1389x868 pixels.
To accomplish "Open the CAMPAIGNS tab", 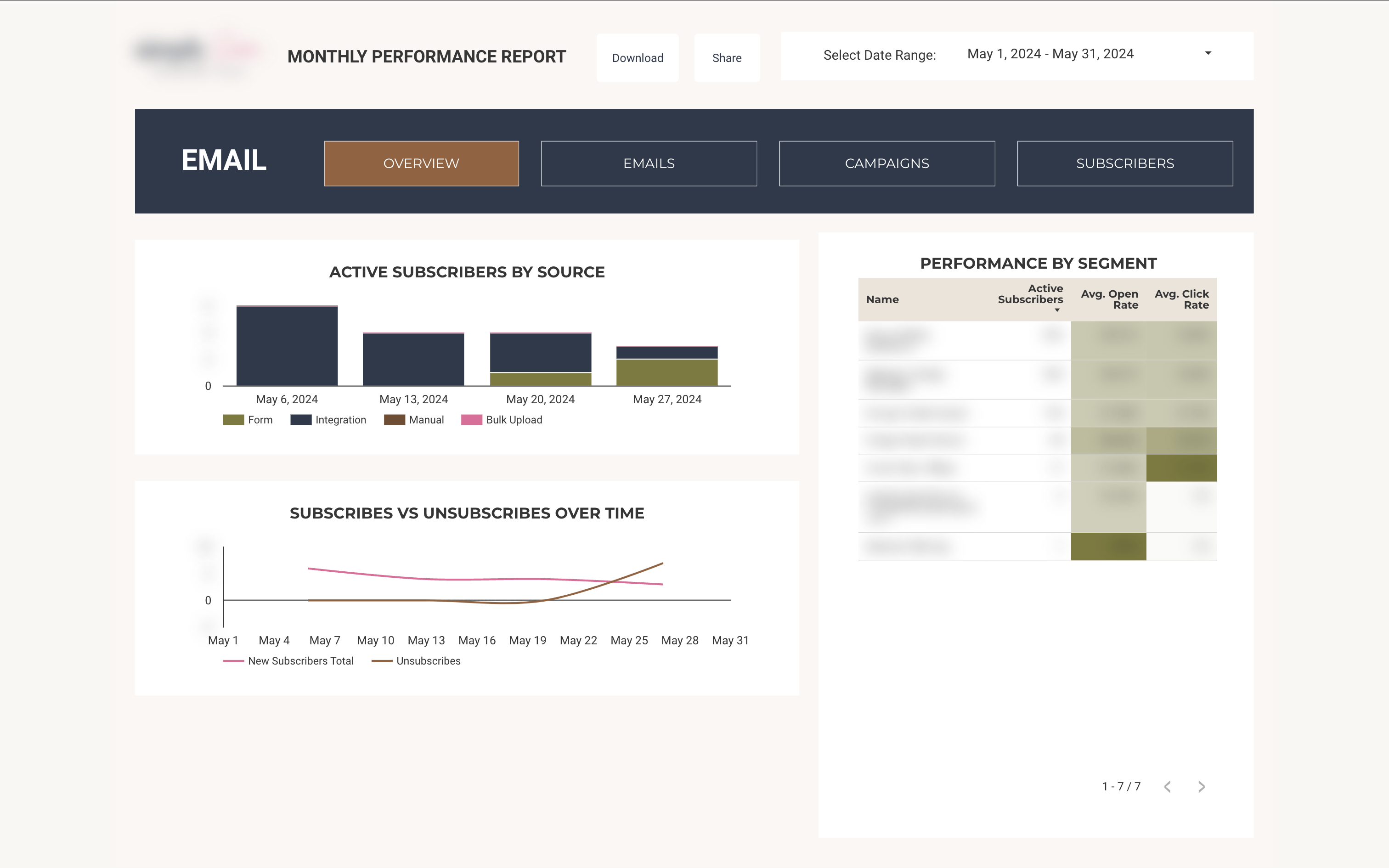I will click(887, 163).
